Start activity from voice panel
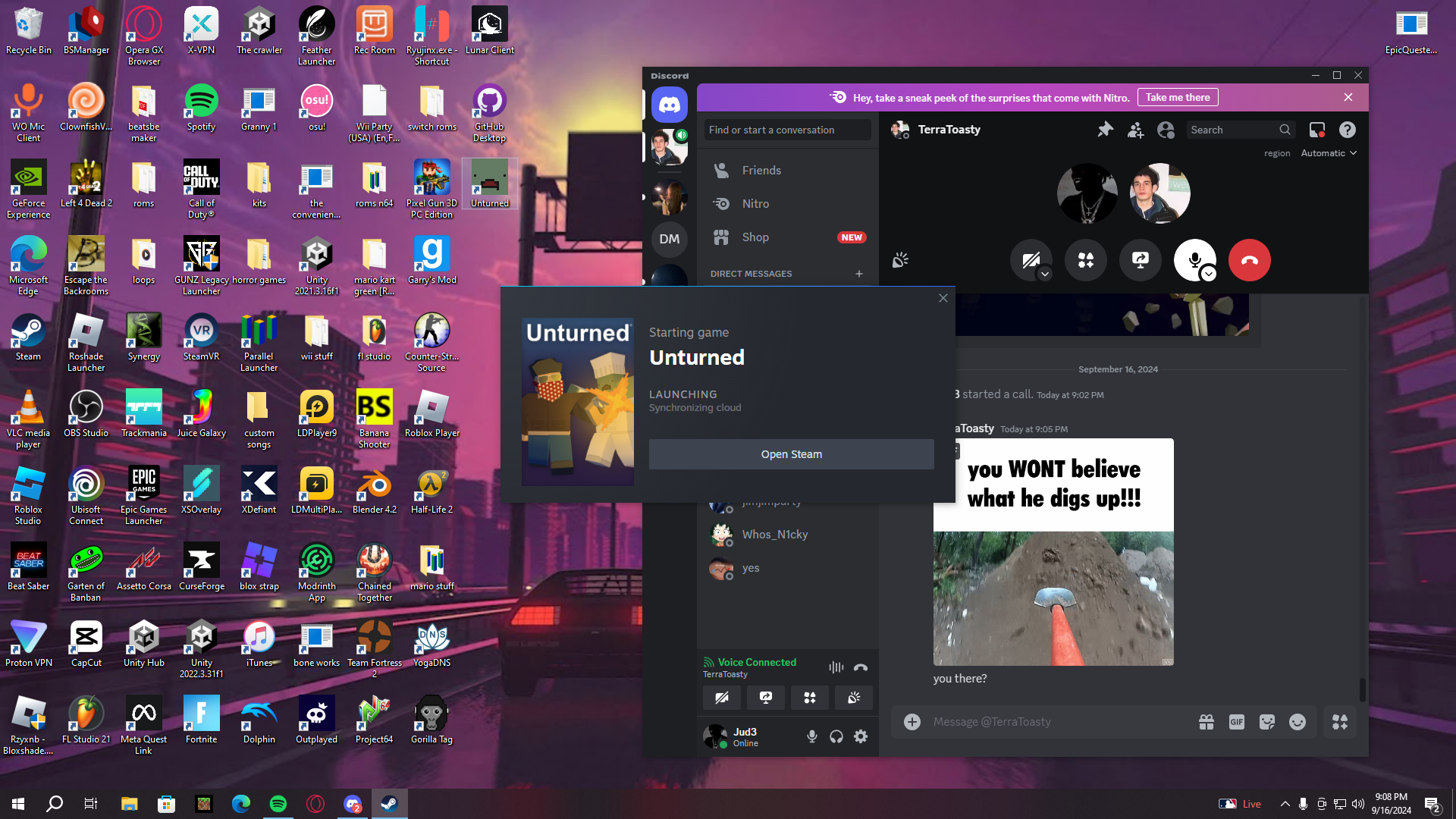The image size is (1456, 819). point(810,698)
